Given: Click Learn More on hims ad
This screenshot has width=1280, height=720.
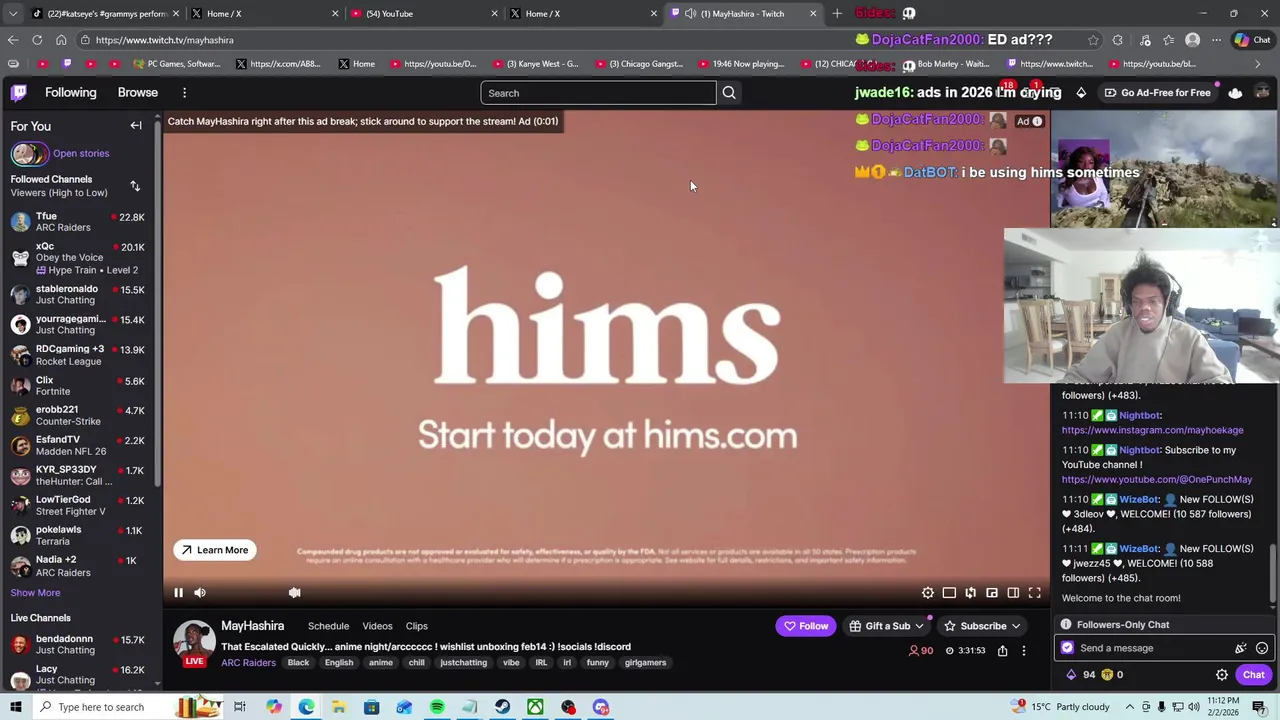Looking at the screenshot, I should pyautogui.click(x=214, y=550).
